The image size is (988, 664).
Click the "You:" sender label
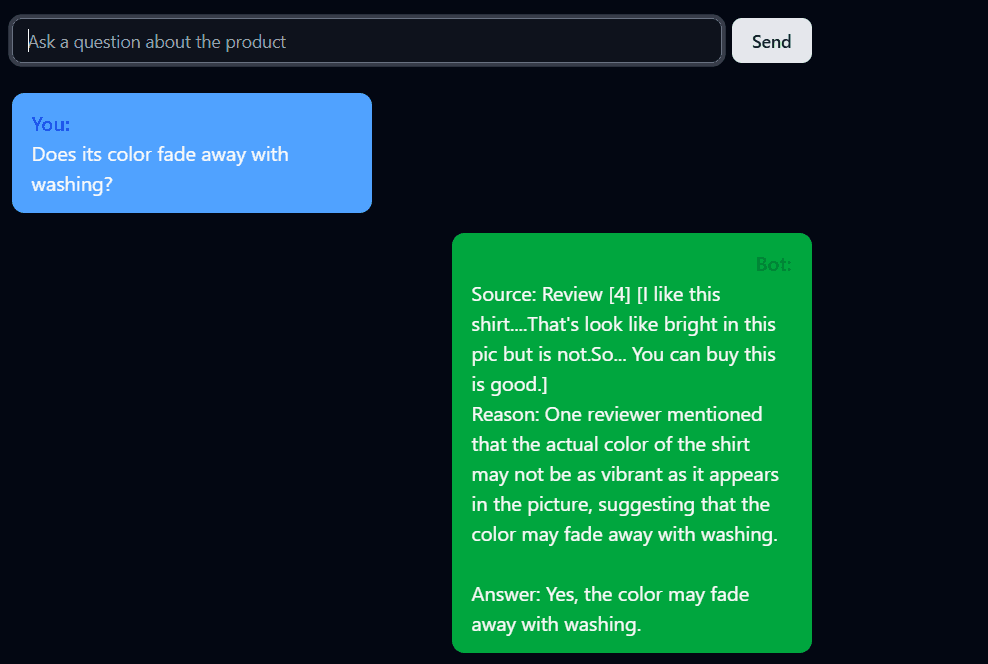(x=51, y=124)
